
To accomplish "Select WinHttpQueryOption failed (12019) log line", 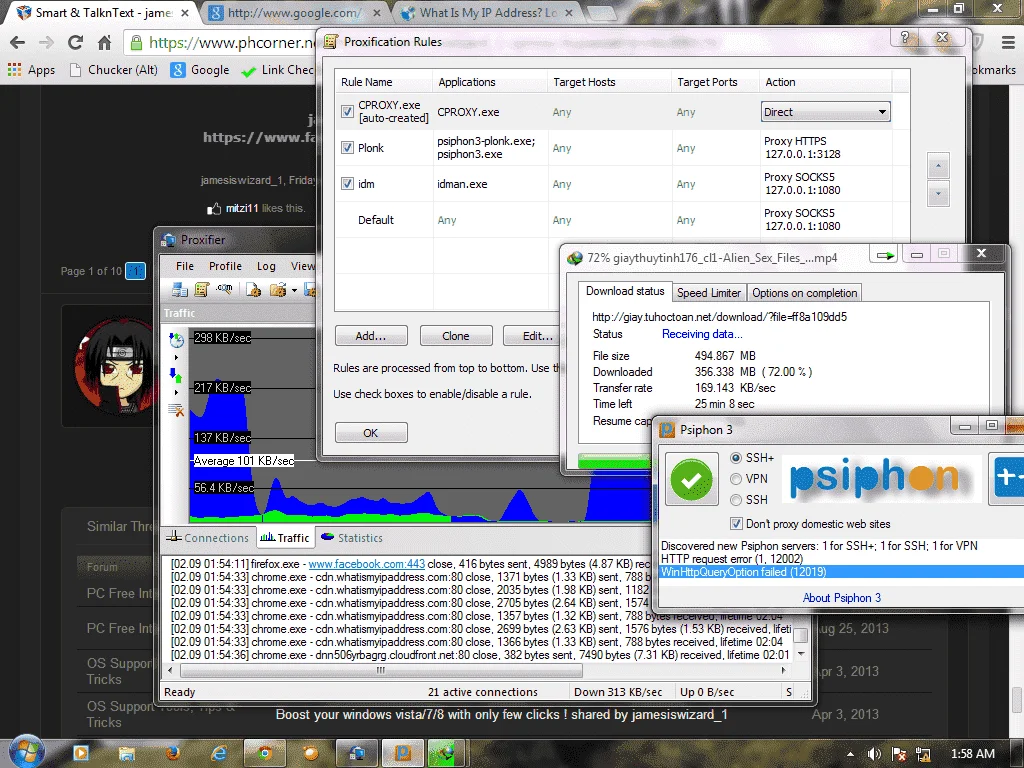I will [x=842, y=572].
